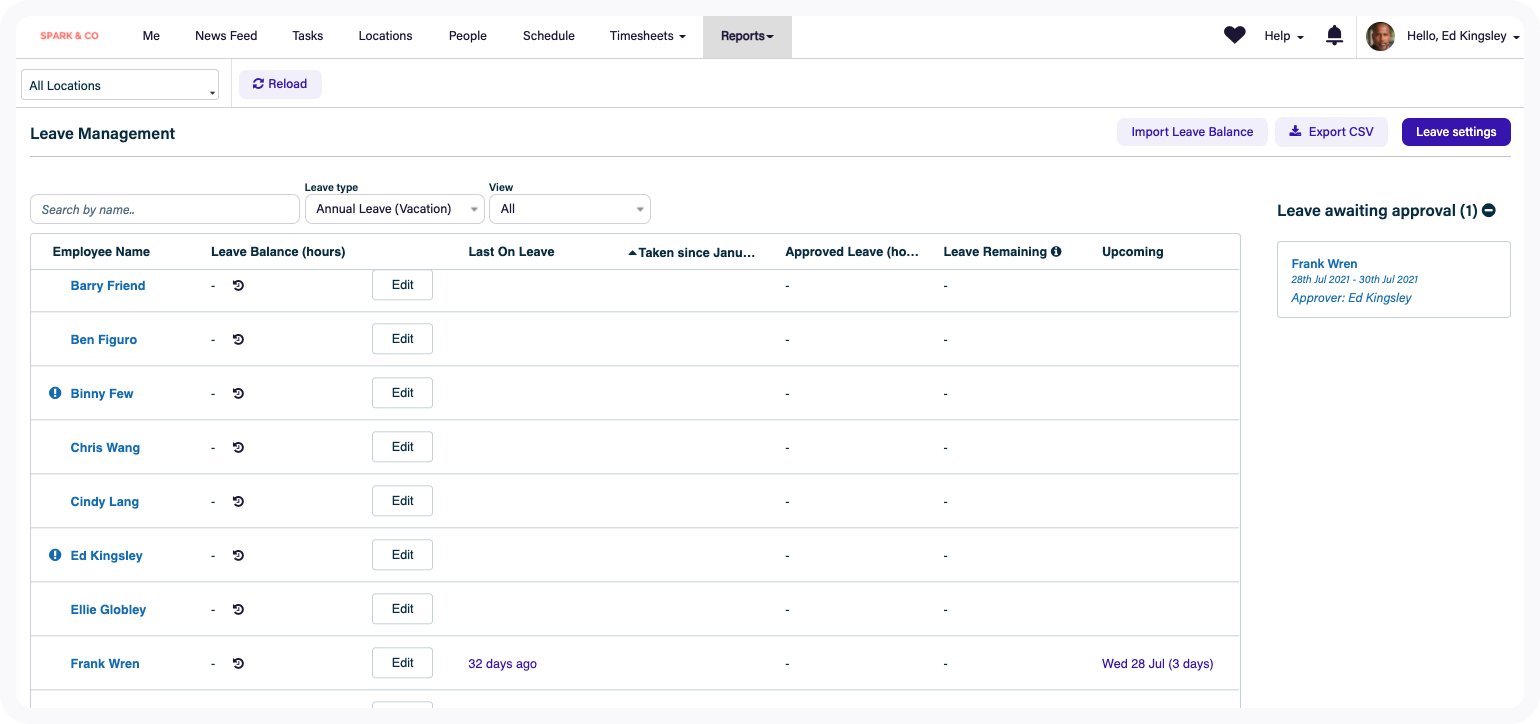This screenshot has width=1540, height=724.
Task: Edit Chris Wang's leave balance
Action: [x=402, y=447]
